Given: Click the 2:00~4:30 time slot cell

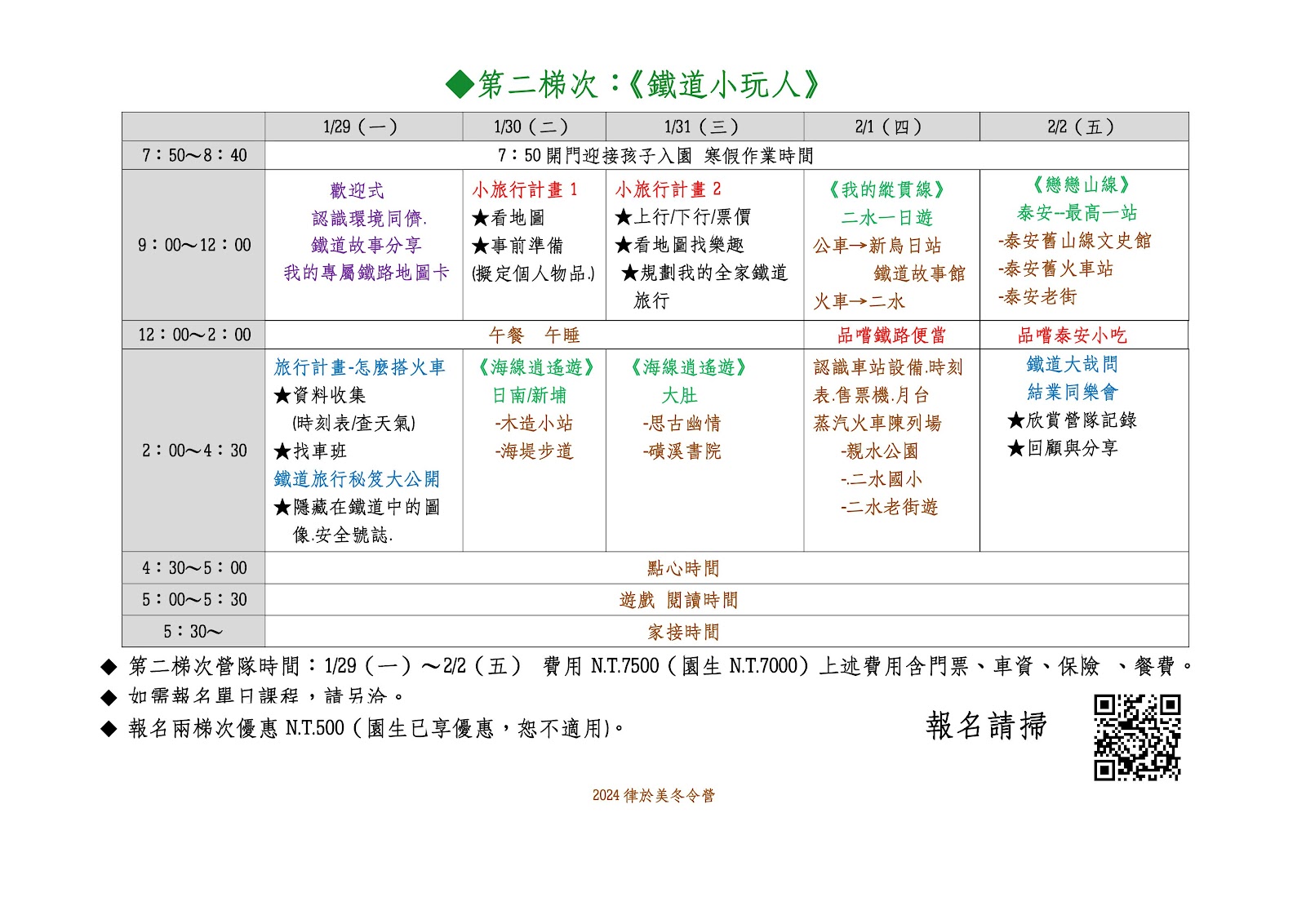Looking at the screenshot, I should tap(193, 451).
